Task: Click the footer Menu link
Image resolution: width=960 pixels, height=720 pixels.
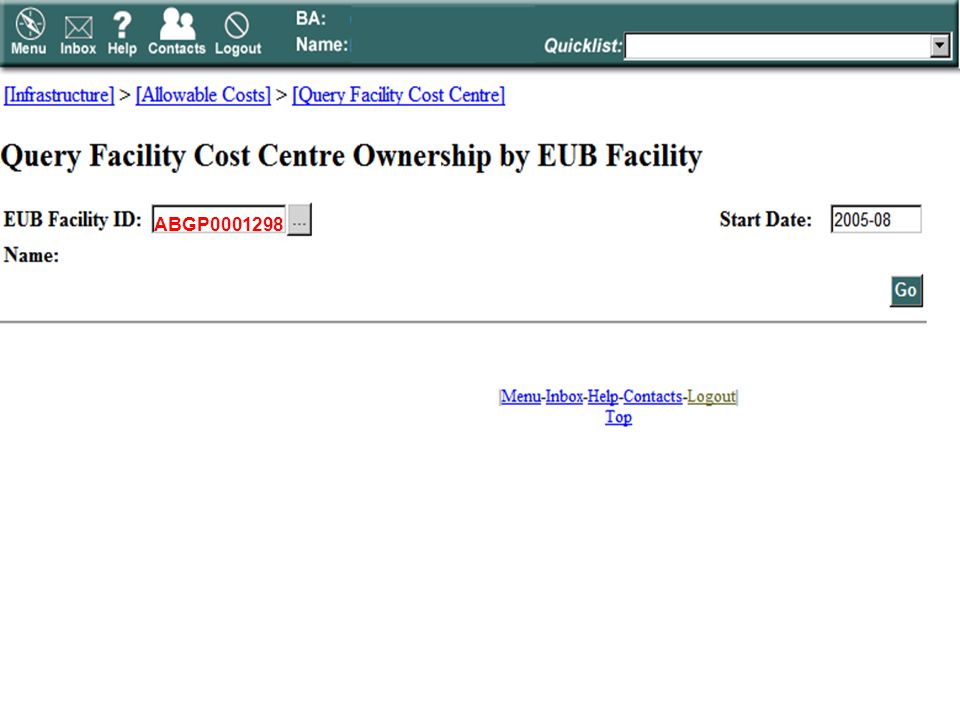Action: (521, 397)
